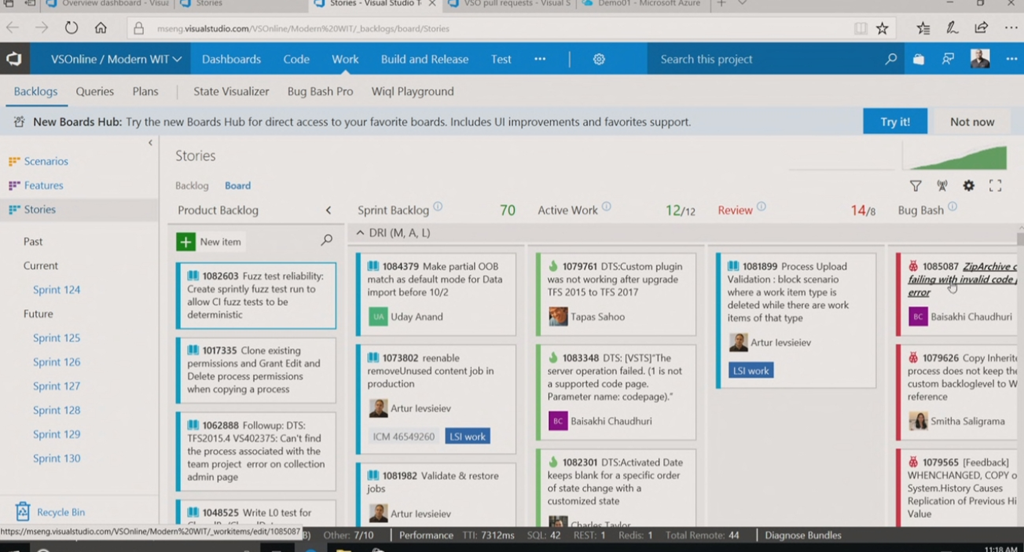1024x552 pixels.
Task: Open card 1082603 Fuzz test reliability
Action: pos(256,295)
